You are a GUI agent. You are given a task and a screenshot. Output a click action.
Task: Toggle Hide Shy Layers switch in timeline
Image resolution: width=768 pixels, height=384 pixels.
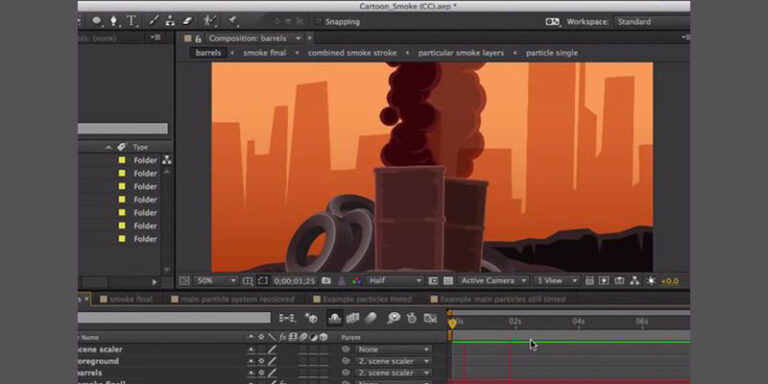tap(335, 318)
